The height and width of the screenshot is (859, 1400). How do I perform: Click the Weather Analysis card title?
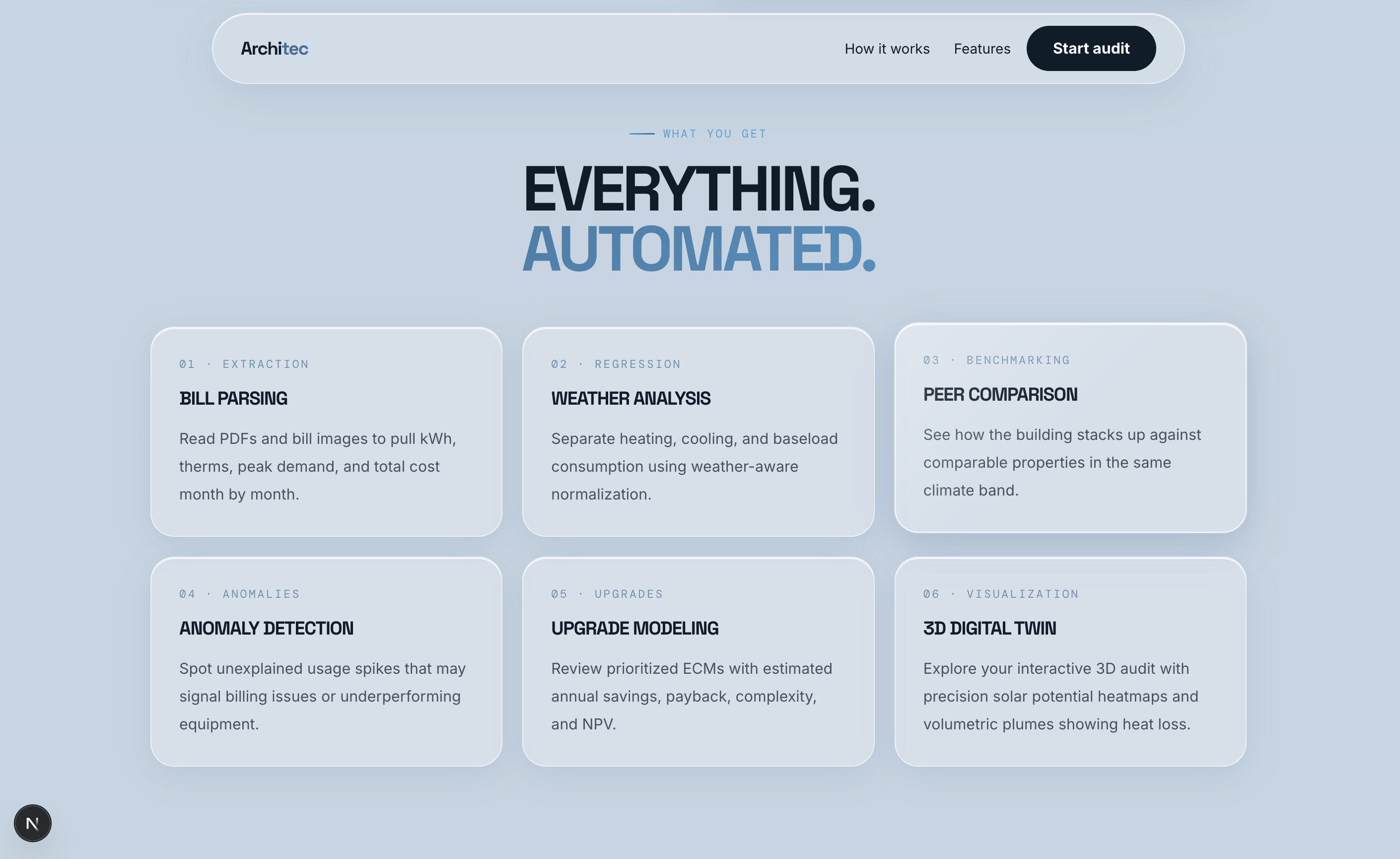630,398
